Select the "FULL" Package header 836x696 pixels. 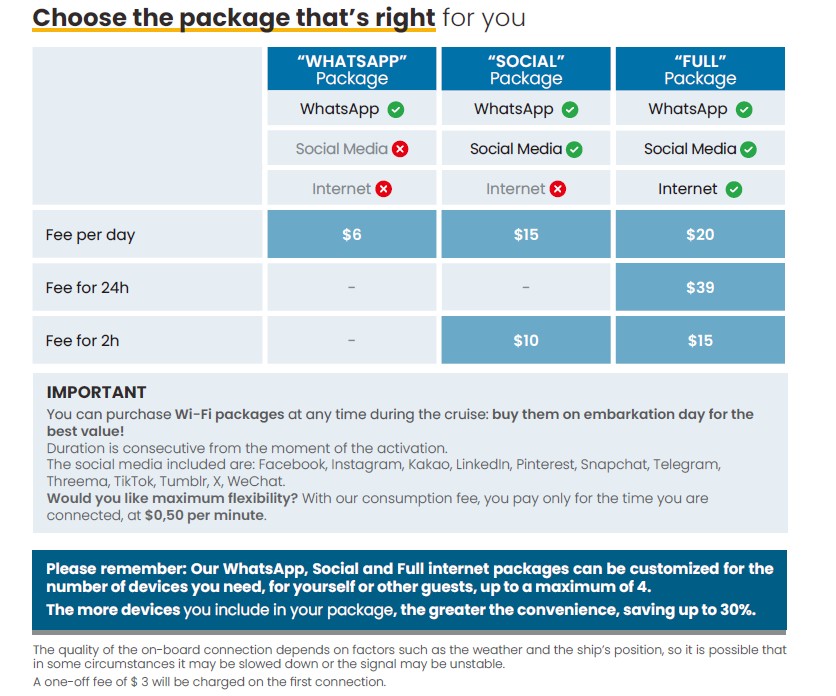pyautogui.click(x=700, y=69)
